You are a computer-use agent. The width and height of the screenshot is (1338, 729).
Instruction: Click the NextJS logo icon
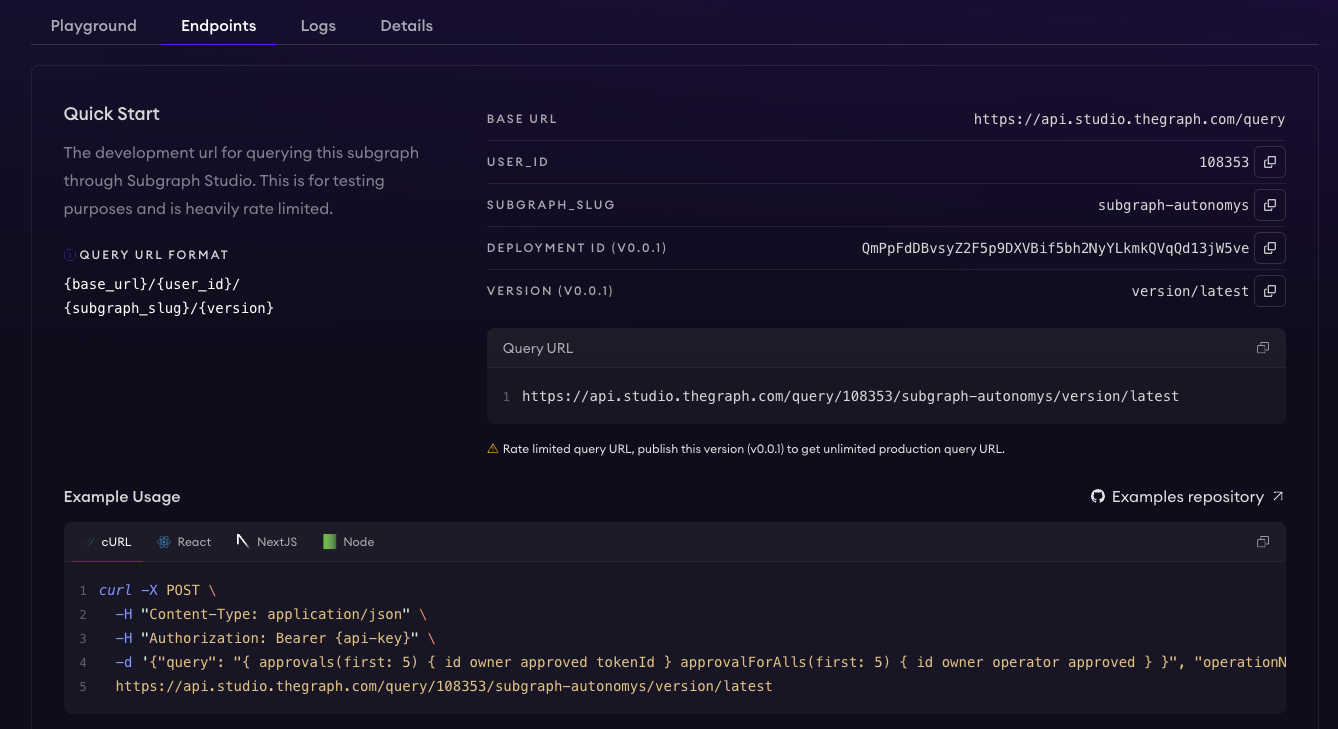point(243,541)
